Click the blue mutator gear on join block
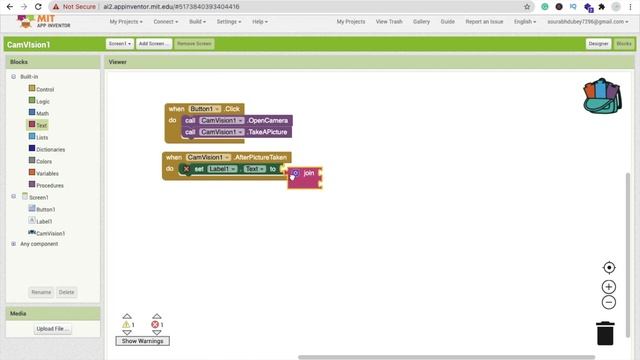Viewport: 640px width, 360px height. (x=295, y=173)
